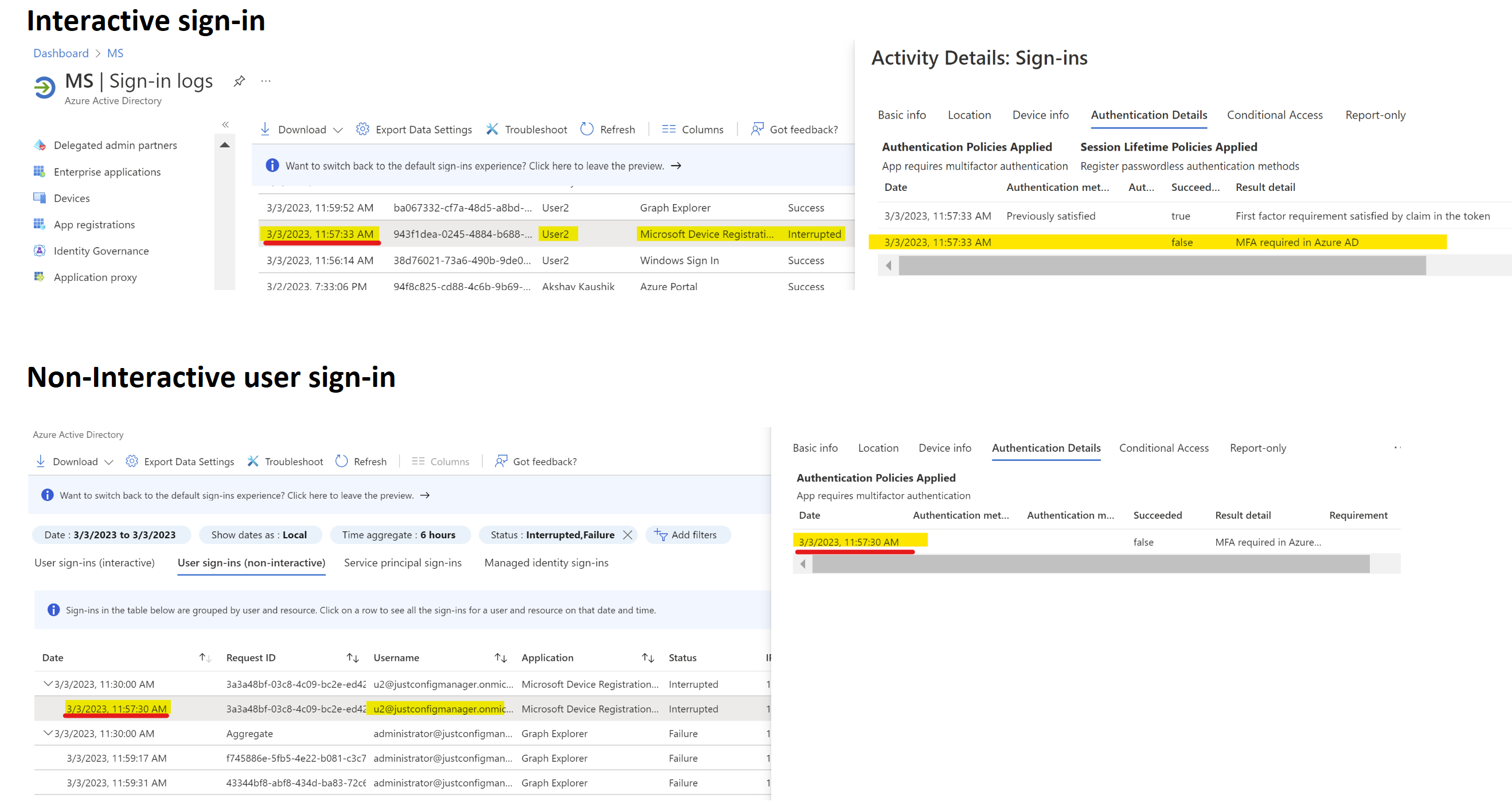Select the Download icon in the toolbar
This screenshot has width=1512, height=810.
pos(265,129)
